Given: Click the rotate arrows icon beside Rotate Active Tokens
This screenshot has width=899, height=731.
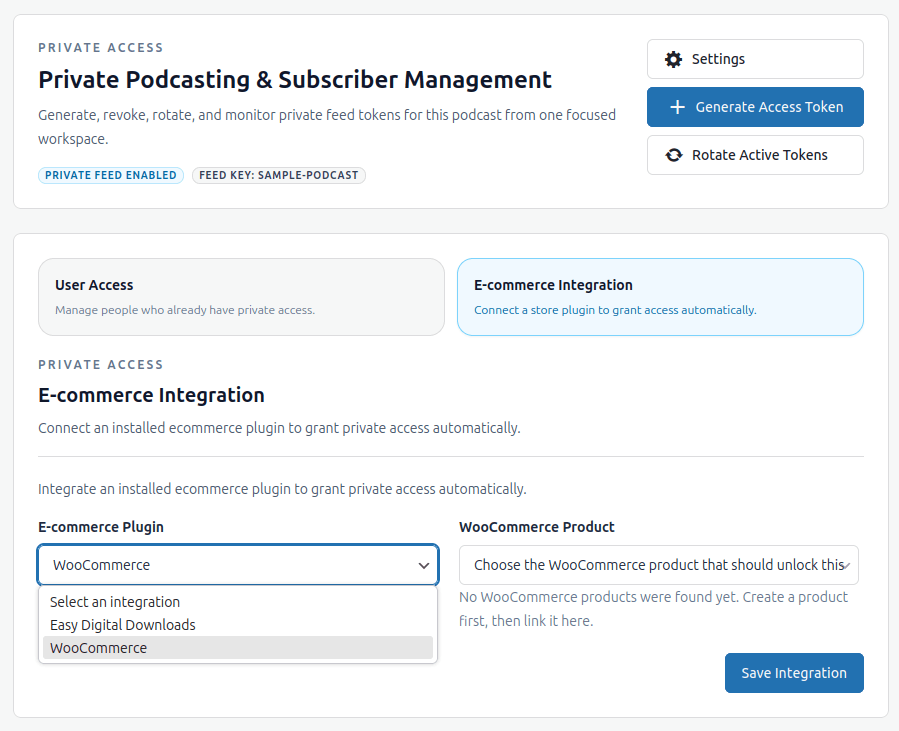Looking at the screenshot, I should click(x=673, y=155).
